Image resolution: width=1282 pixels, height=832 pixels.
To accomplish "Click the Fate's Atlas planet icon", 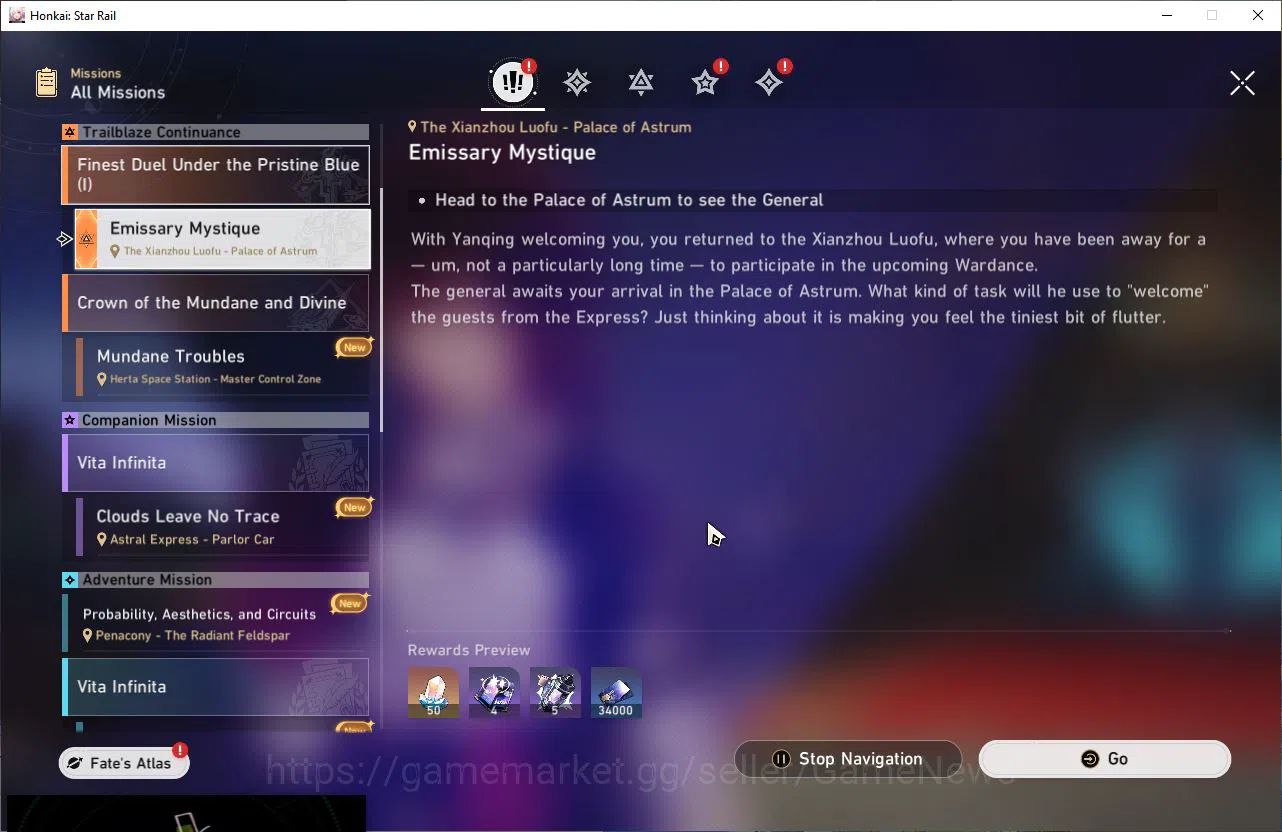I will pyautogui.click(x=75, y=763).
